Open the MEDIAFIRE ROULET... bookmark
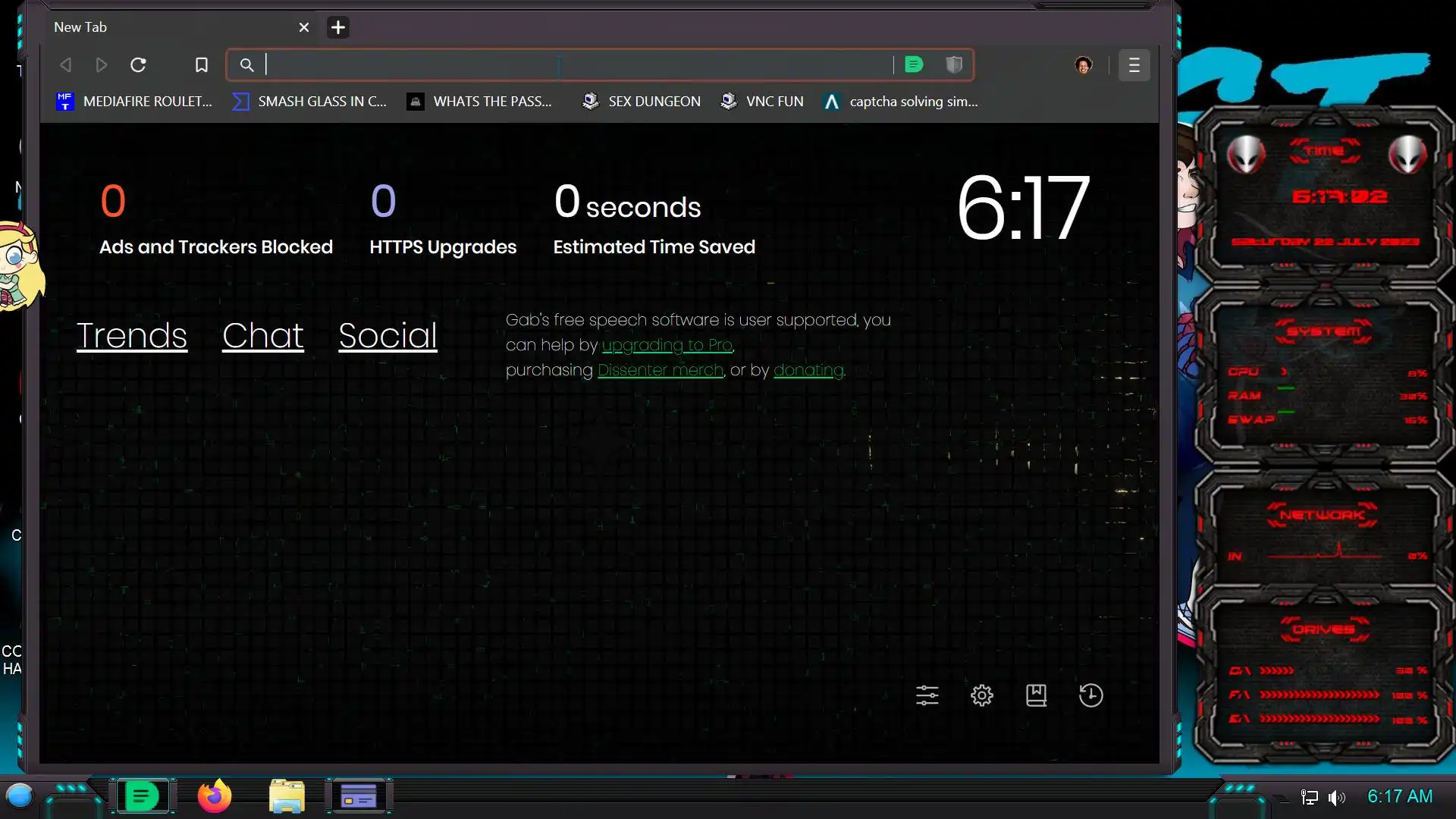The height and width of the screenshot is (819, 1456). (135, 102)
